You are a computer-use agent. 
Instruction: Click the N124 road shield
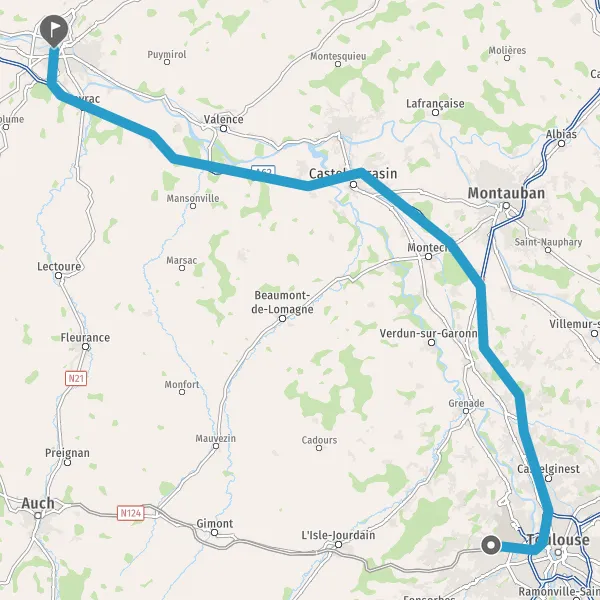[130, 513]
